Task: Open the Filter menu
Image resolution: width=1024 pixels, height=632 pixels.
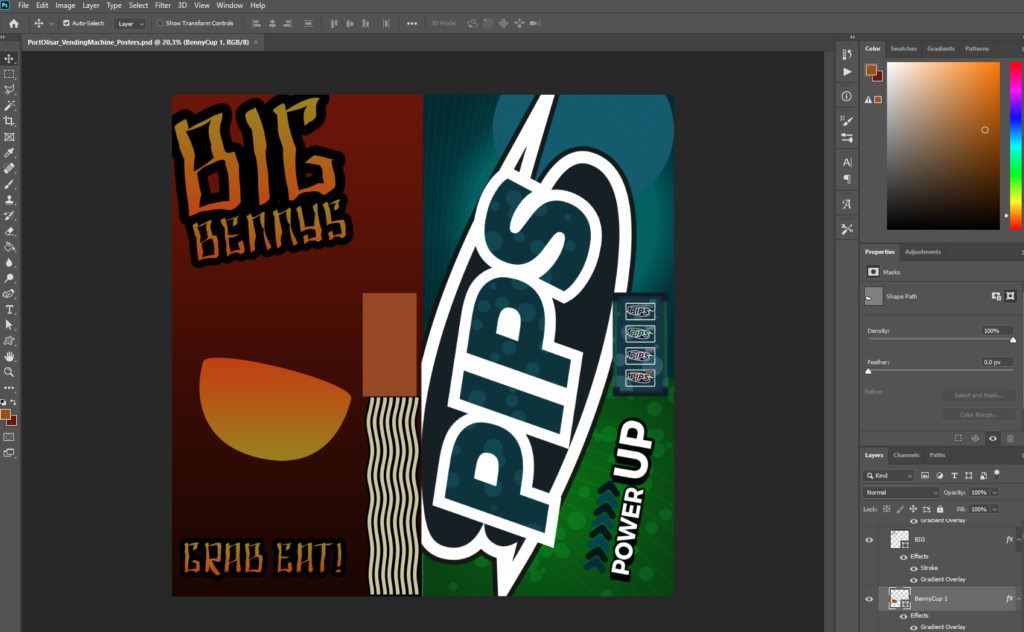Action: click(163, 5)
